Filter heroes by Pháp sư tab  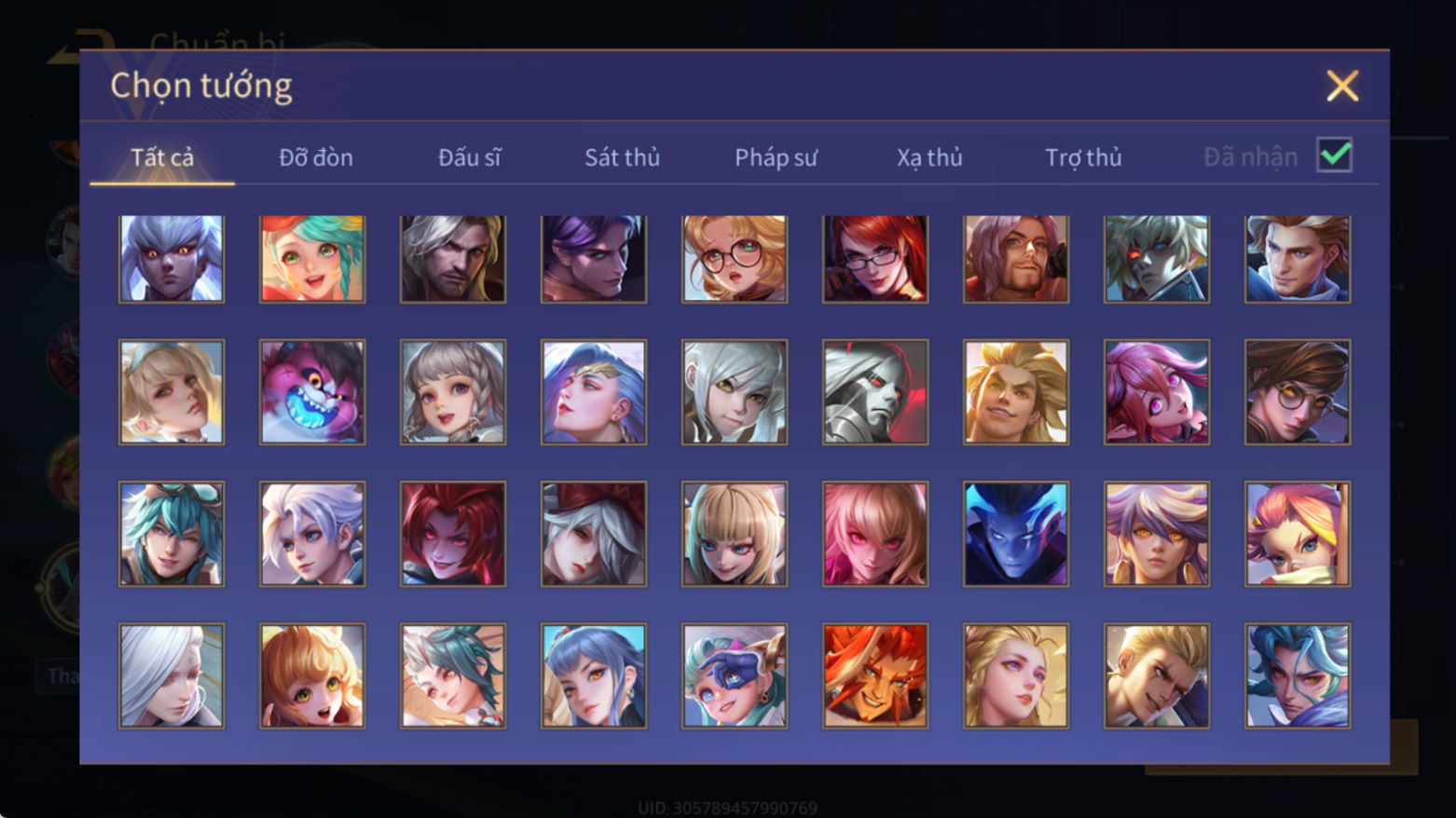click(776, 157)
